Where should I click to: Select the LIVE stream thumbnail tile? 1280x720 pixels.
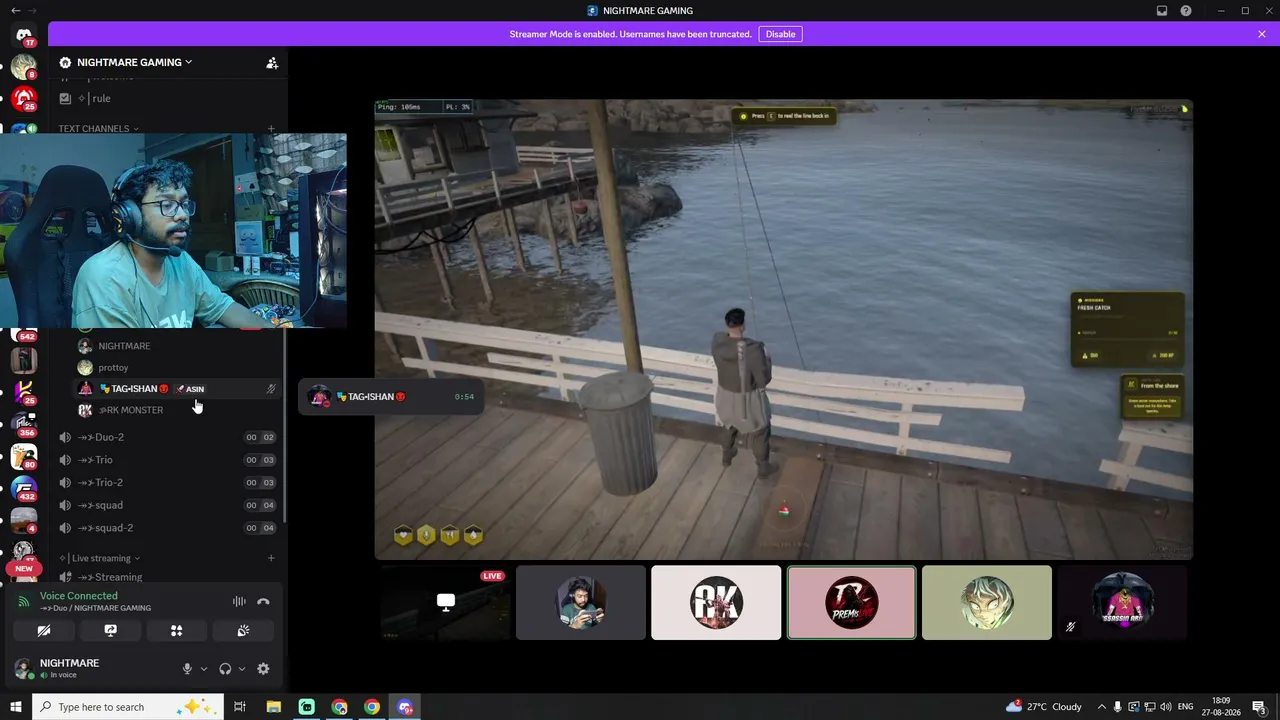(446, 602)
